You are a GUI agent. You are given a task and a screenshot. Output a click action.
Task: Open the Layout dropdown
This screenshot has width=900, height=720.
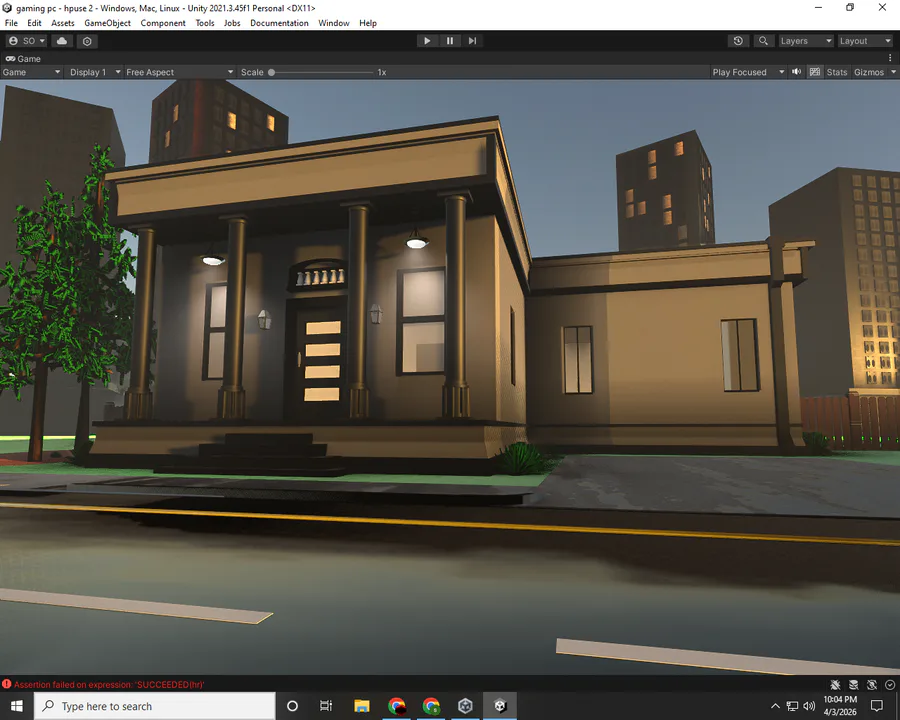point(865,41)
